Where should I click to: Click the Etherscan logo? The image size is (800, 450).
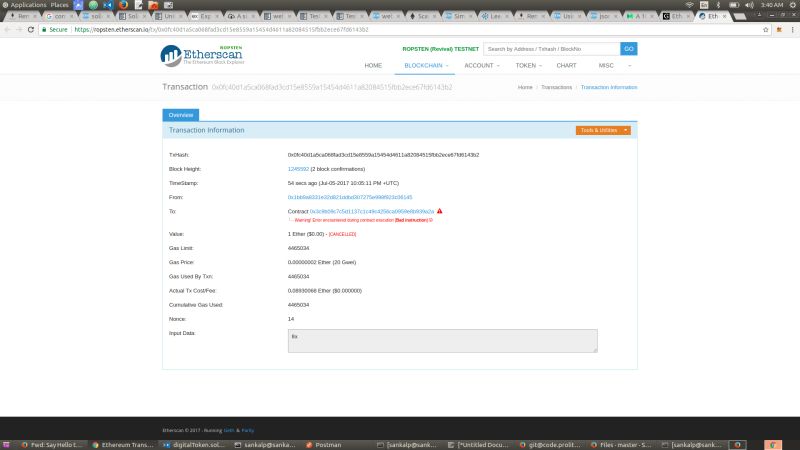[202, 56]
